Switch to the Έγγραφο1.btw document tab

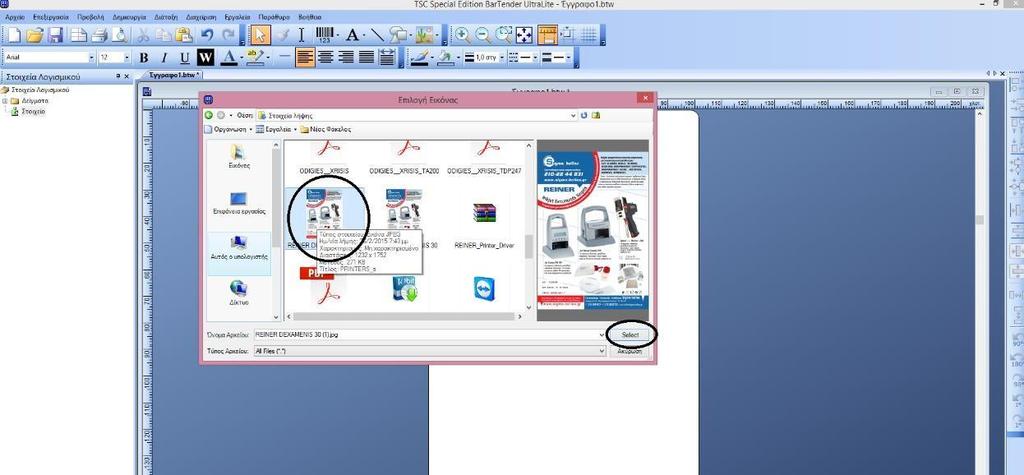[x=174, y=76]
